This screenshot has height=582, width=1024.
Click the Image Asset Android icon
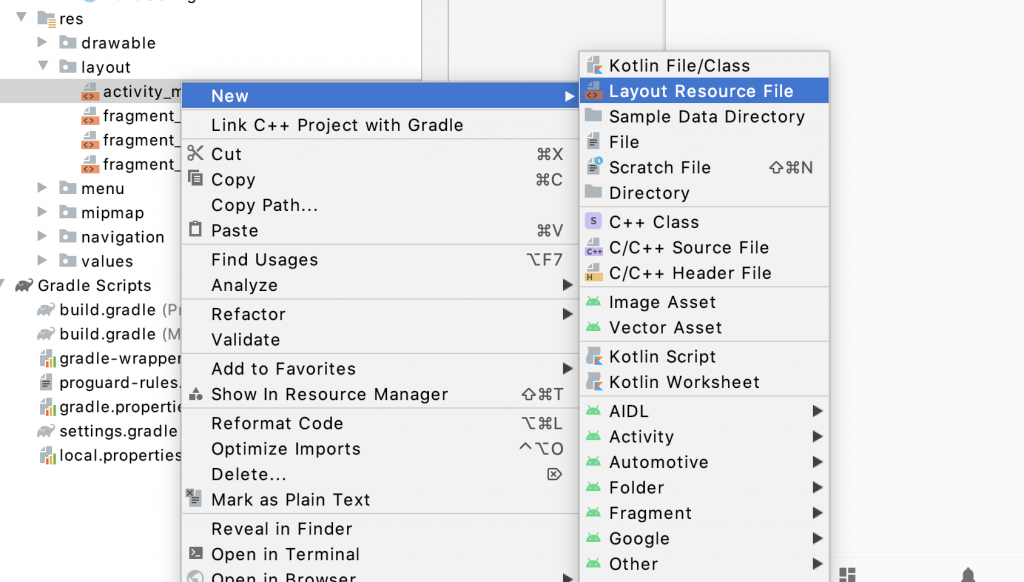click(594, 302)
